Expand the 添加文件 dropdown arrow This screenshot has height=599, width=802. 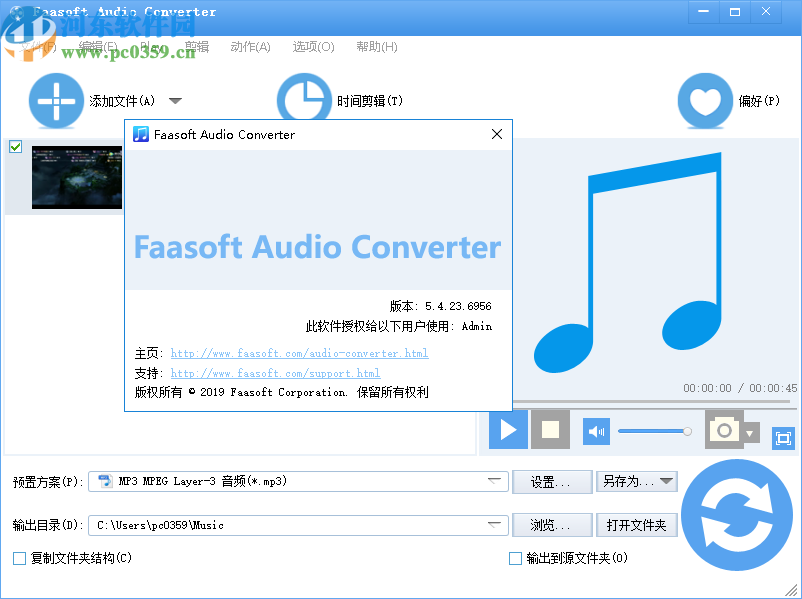click(175, 100)
